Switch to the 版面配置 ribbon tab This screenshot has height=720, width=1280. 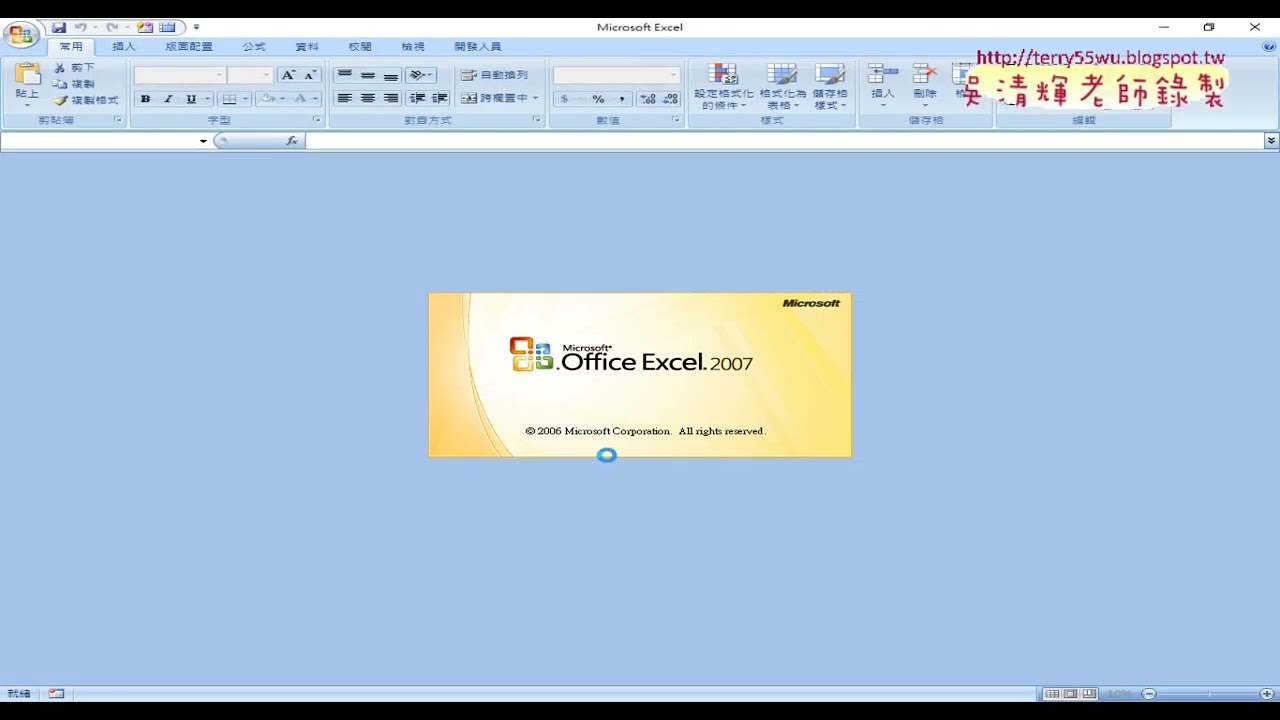[189, 47]
